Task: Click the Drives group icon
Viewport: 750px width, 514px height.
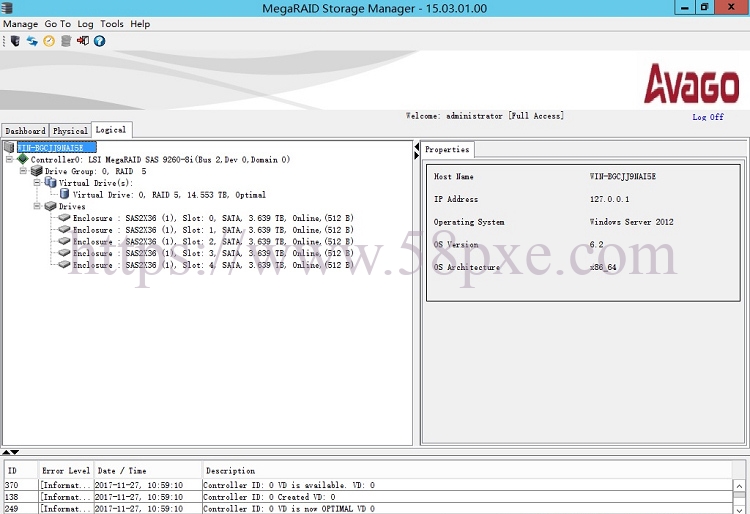Action: (50, 206)
